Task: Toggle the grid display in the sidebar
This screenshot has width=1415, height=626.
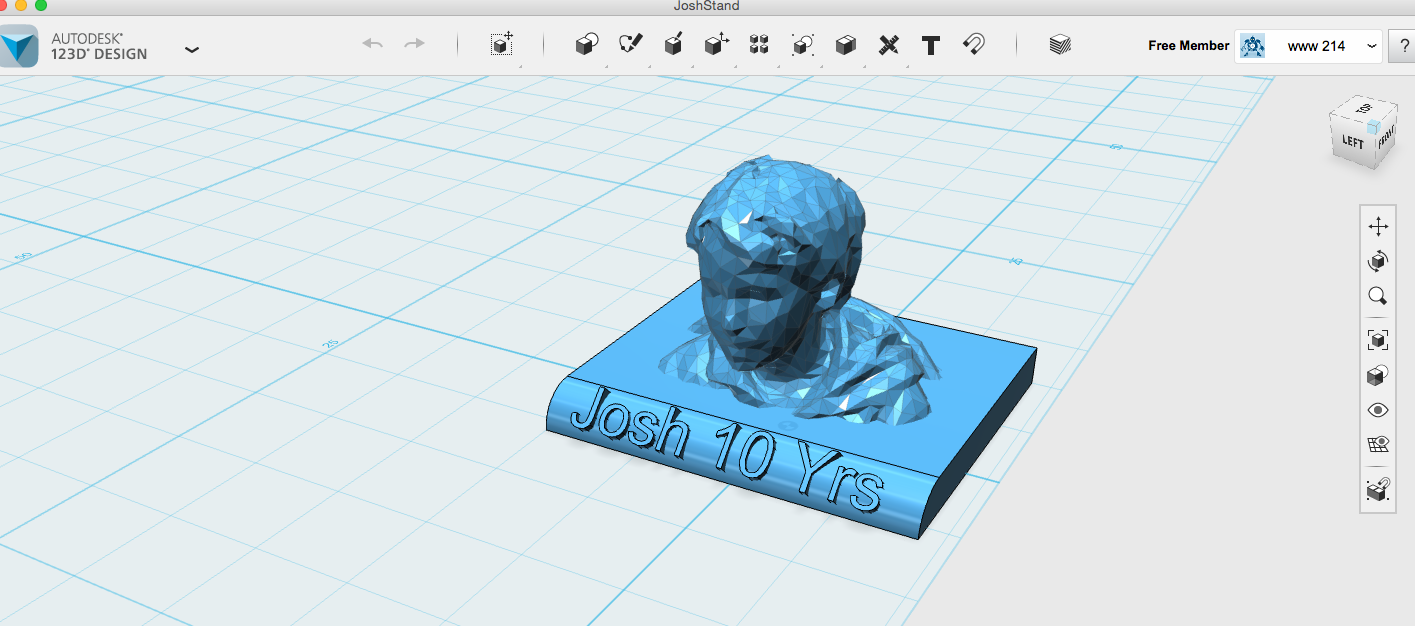Action: click(x=1377, y=446)
